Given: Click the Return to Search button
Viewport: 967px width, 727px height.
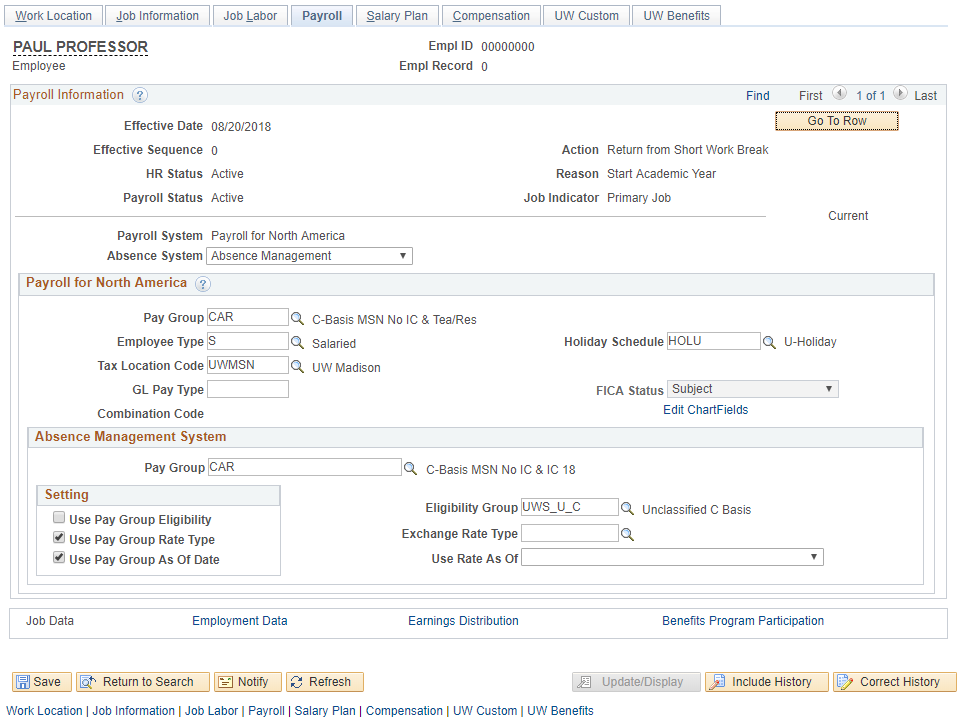Looking at the screenshot, I should click(143, 682).
